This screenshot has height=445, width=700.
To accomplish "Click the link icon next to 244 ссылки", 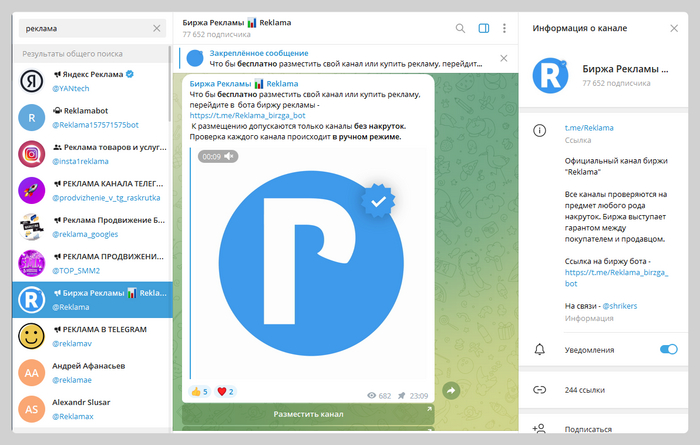I will [539, 390].
